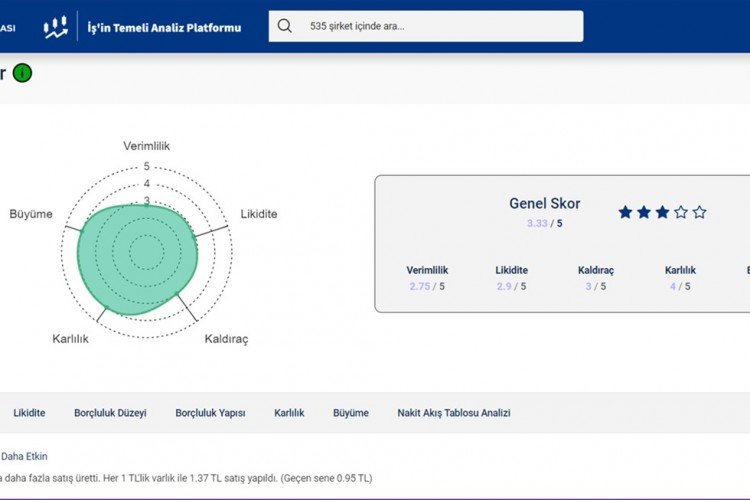Image resolution: width=750 pixels, height=500 pixels.
Task: Click the Verimlilik 2.75 score in the card
Action: click(x=427, y=287)
